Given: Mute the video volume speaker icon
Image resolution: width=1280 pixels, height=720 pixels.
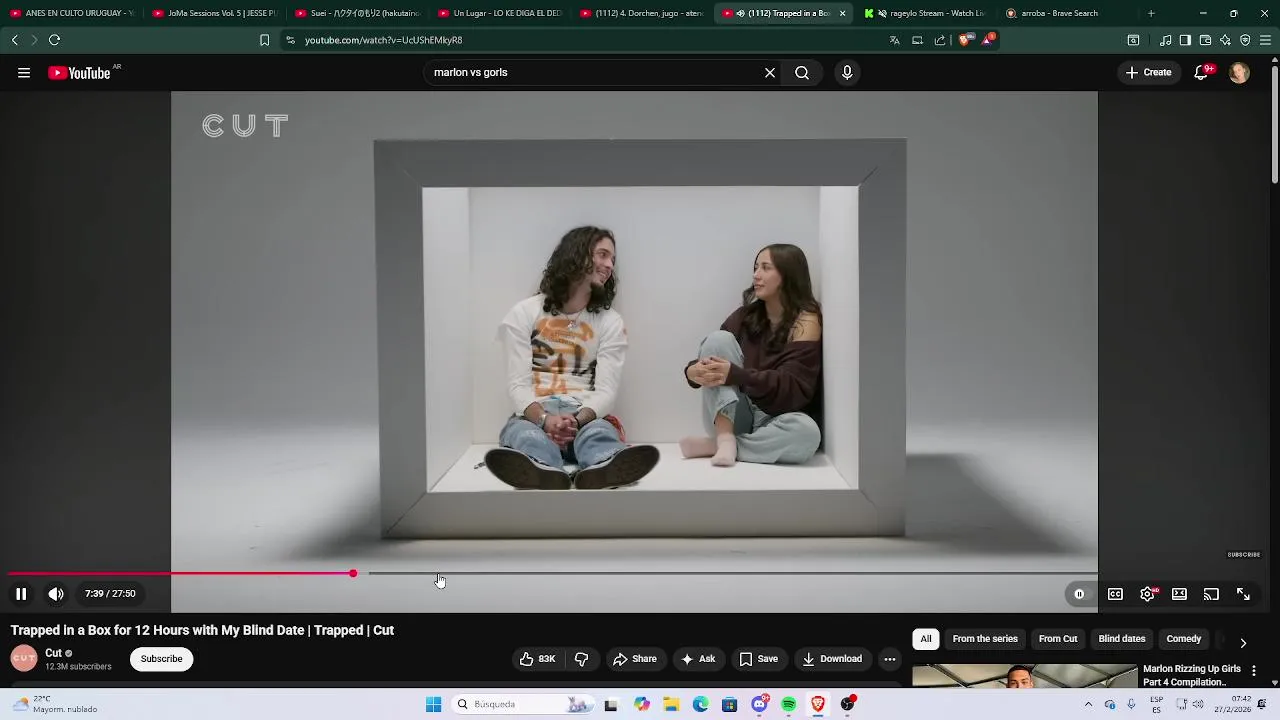Looking at the screenshot, I should (x=56, y=594).
